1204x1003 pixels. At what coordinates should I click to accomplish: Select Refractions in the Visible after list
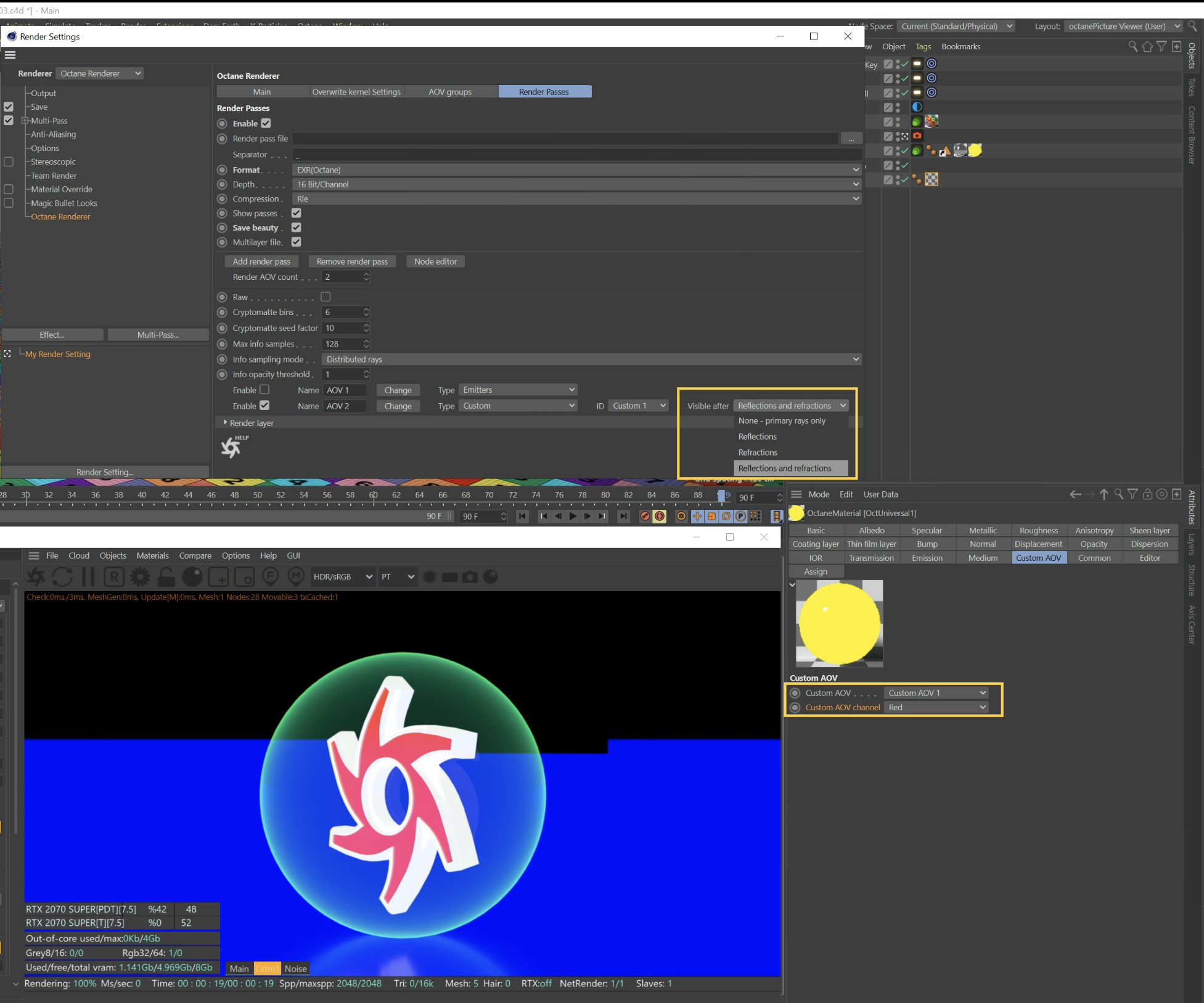(x=758, y=452)
